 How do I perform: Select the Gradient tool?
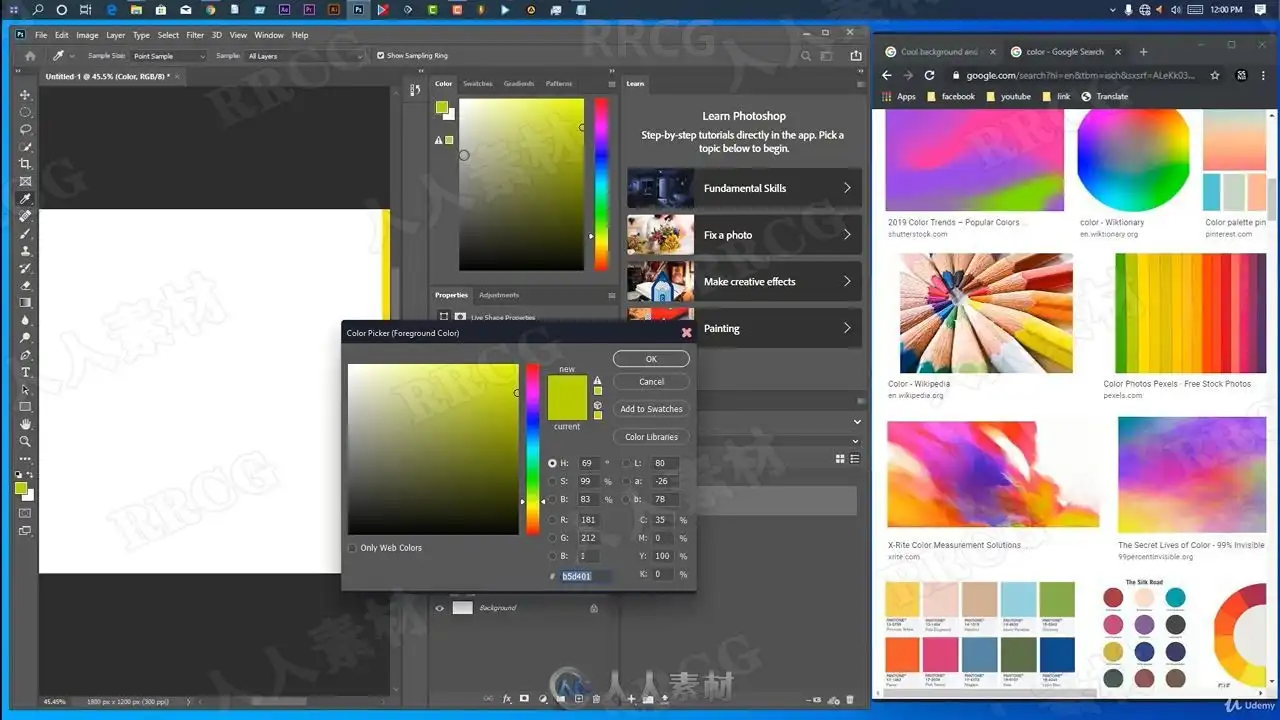(26, 303)
